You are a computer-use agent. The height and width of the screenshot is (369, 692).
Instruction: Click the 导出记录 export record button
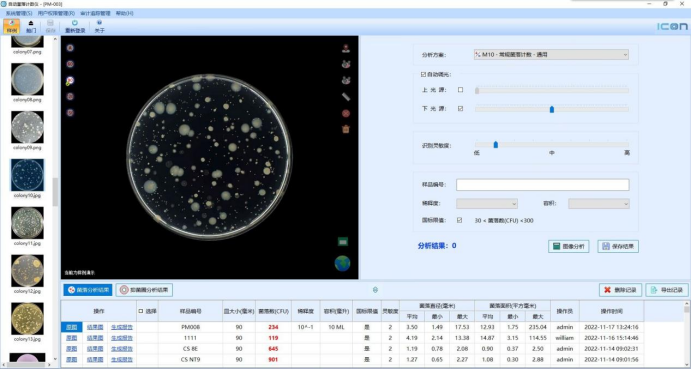[x=667, y=290]
